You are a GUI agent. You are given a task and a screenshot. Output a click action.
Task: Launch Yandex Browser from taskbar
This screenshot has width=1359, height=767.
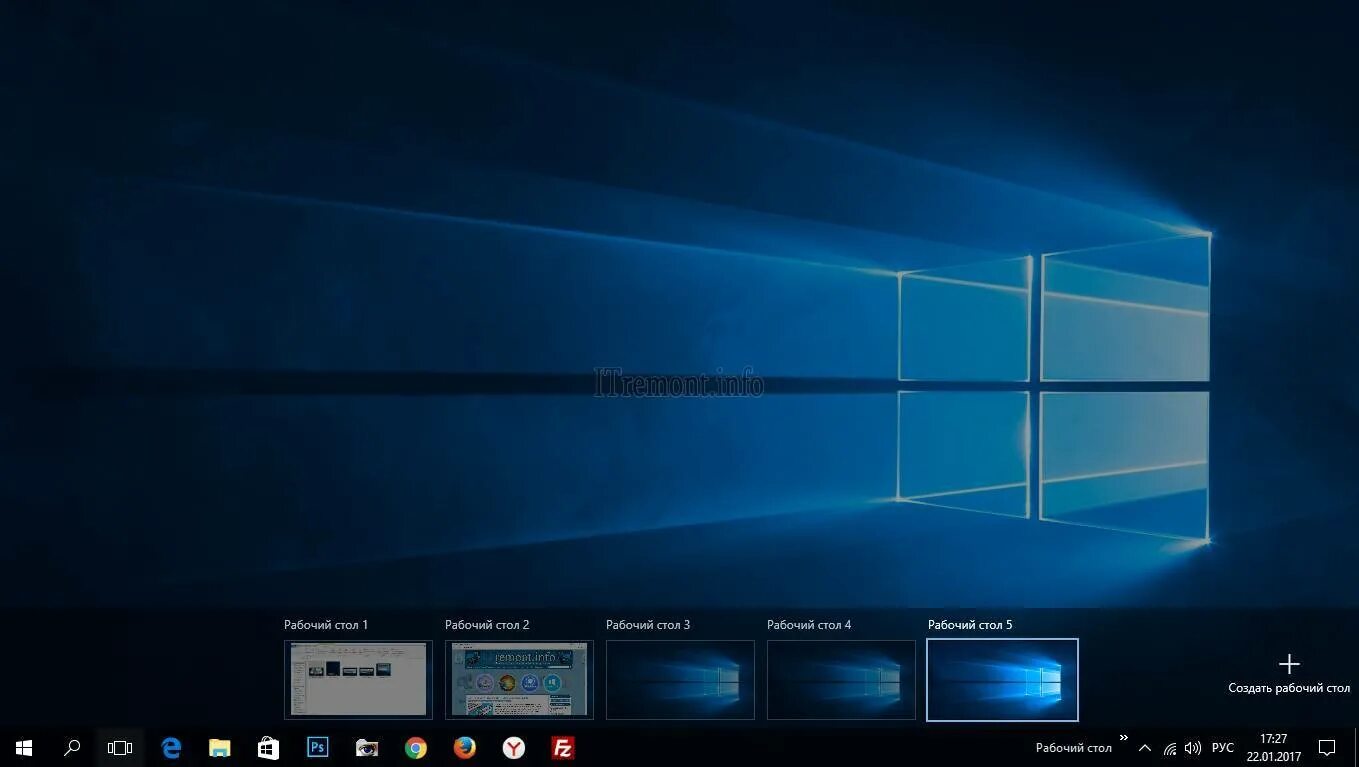(514, 748)
